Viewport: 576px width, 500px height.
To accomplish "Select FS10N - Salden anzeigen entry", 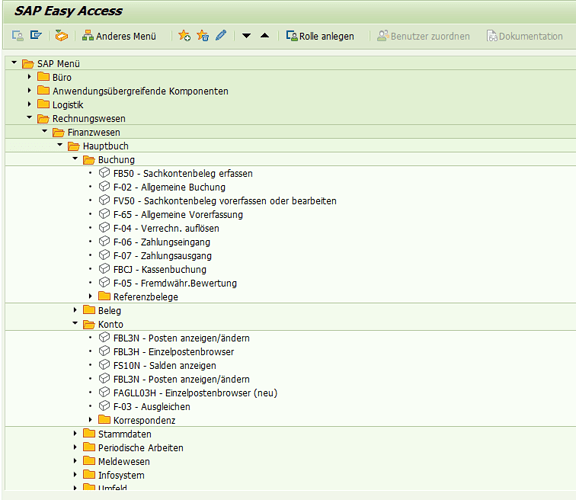I will tap(165, 366).
